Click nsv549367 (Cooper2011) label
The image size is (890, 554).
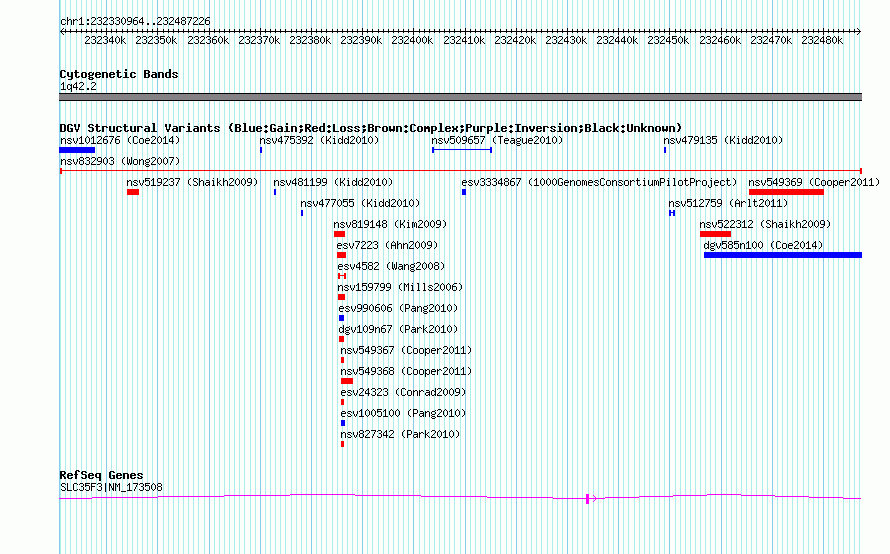(x=406, y=350)
